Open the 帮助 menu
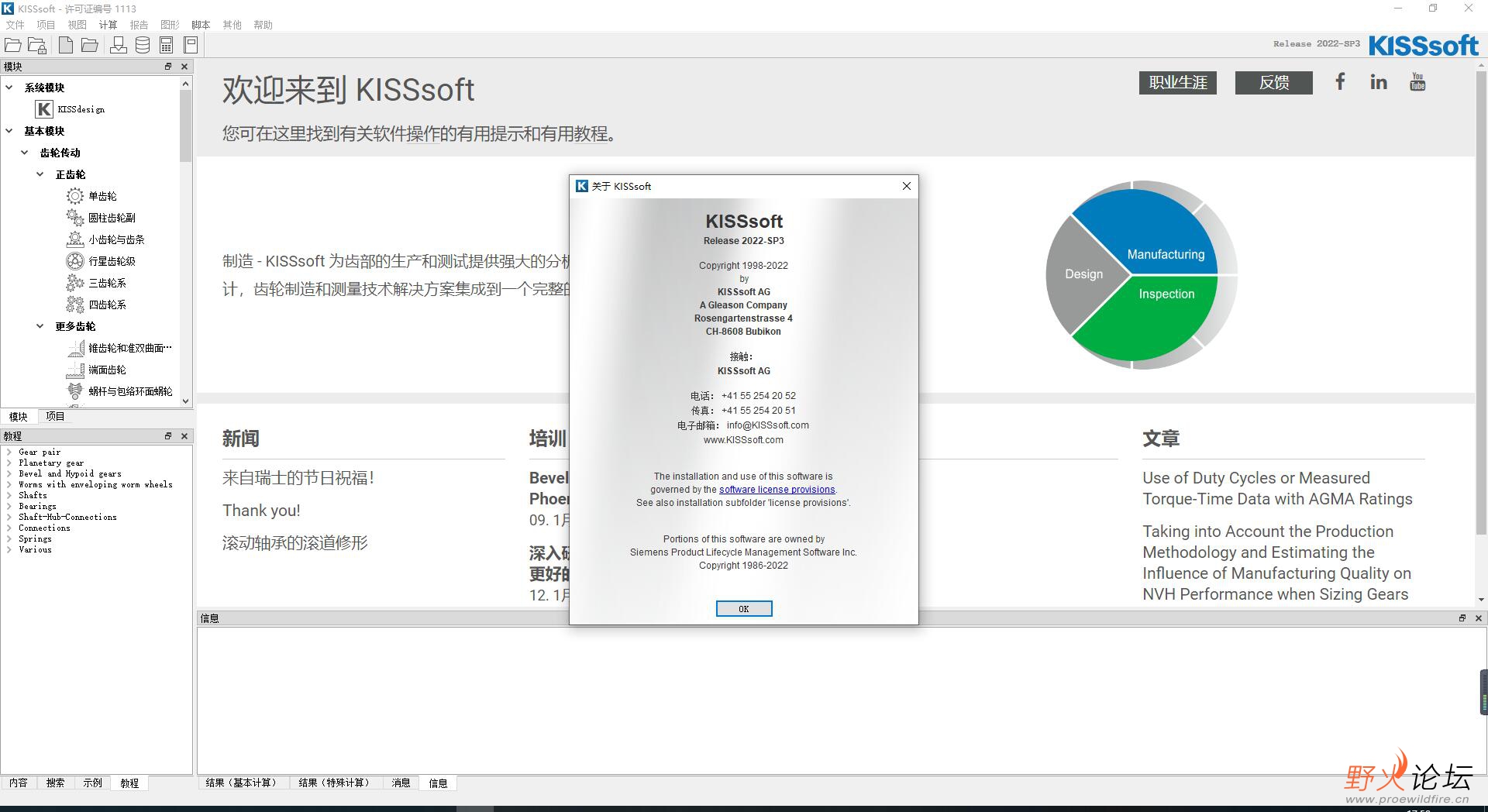This screenshot has height=812, width=1488. point(263,25)
